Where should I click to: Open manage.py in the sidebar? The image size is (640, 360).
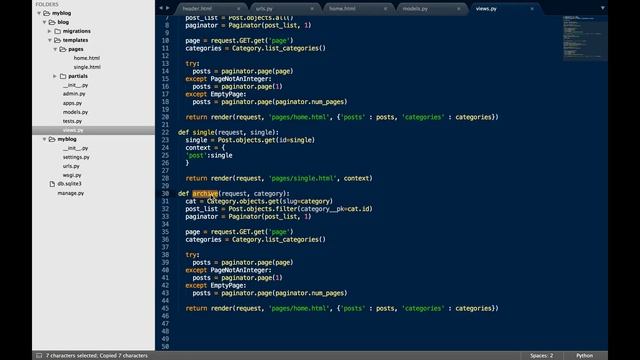click(x=71, y=193)
